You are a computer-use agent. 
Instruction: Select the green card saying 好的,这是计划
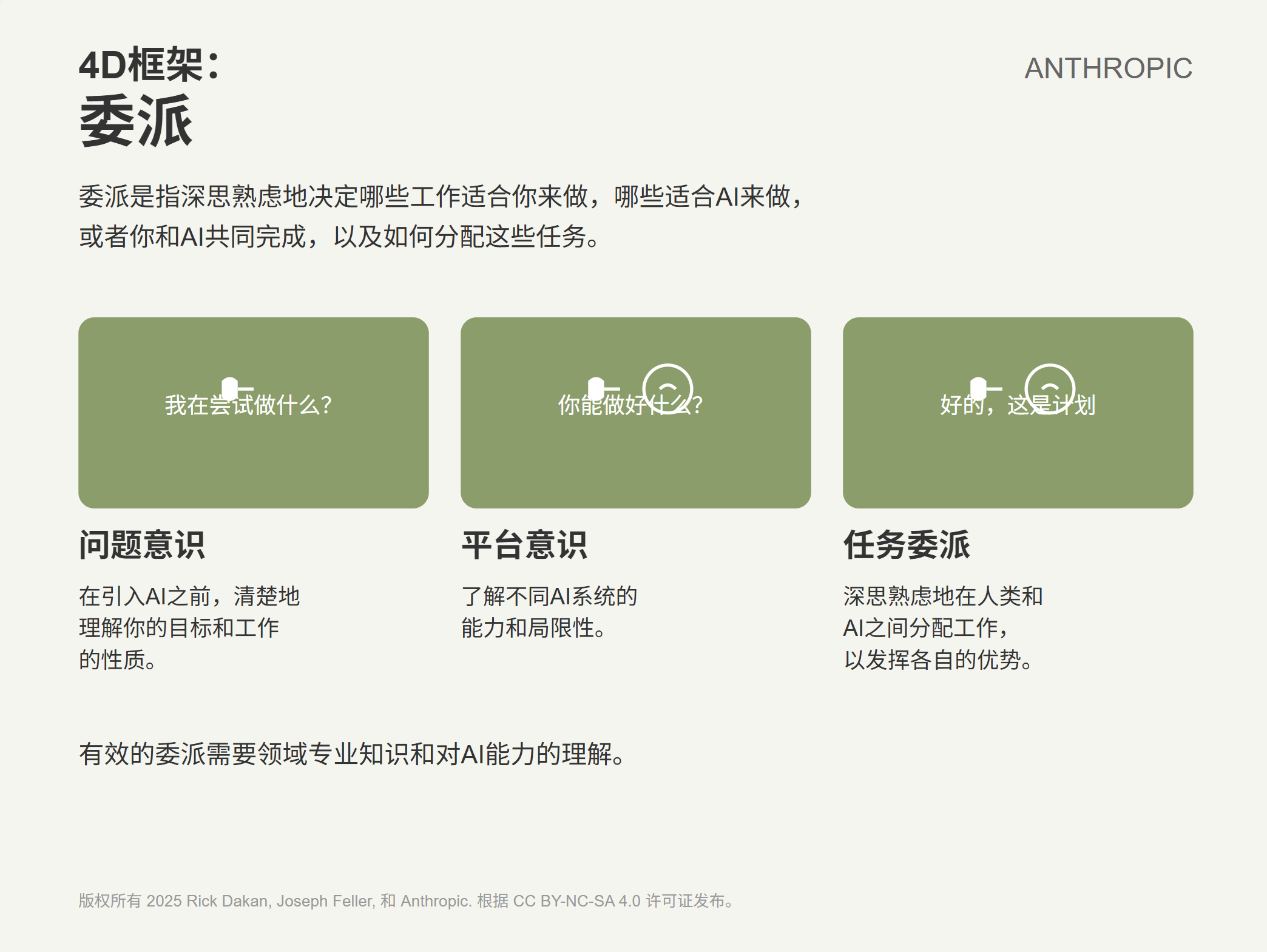1018,461
